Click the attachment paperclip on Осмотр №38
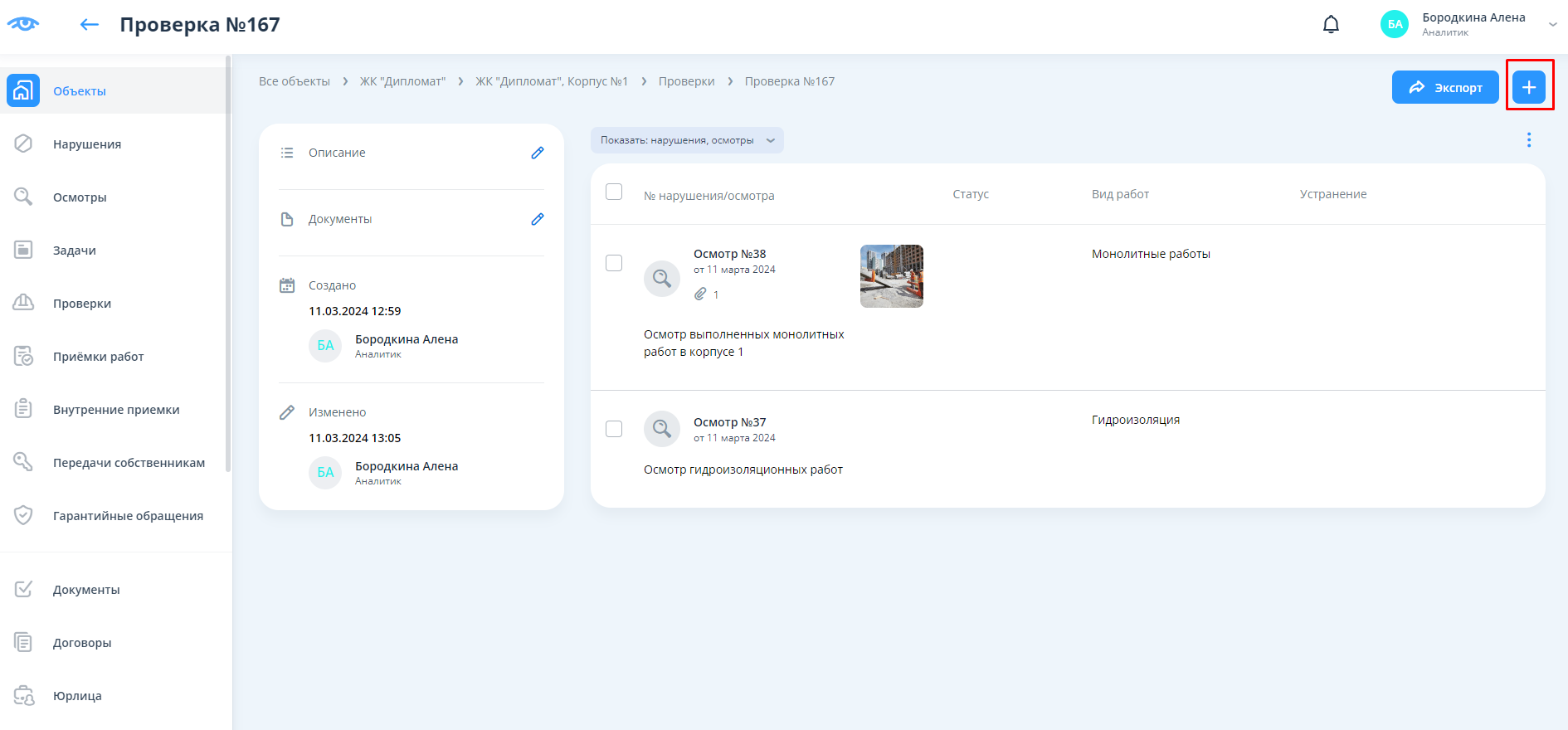This screenshot has height=730, width=1568. coord(701,294)
